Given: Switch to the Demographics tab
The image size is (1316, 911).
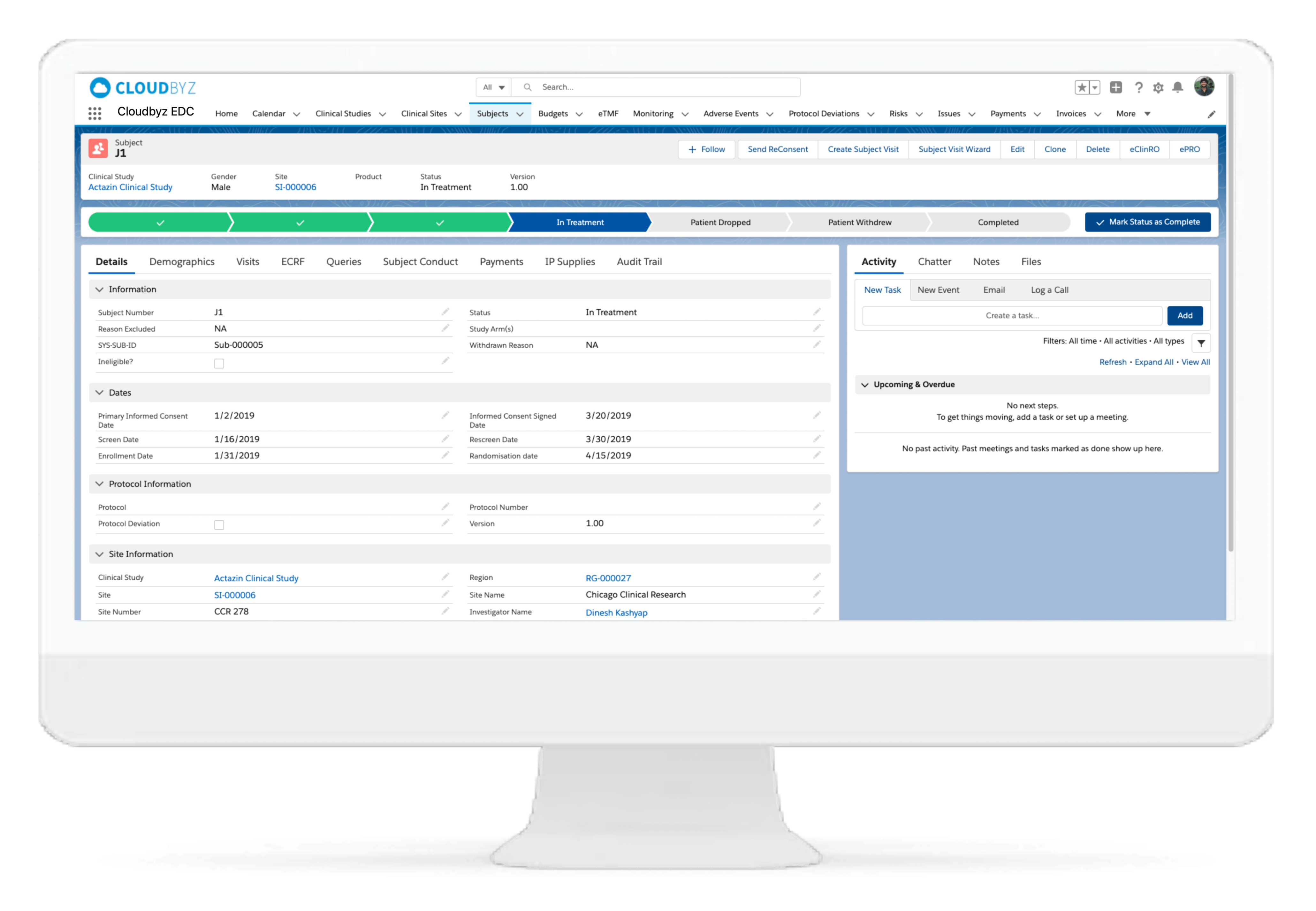Looking at the screenshot, I should (x=182, y=261).
